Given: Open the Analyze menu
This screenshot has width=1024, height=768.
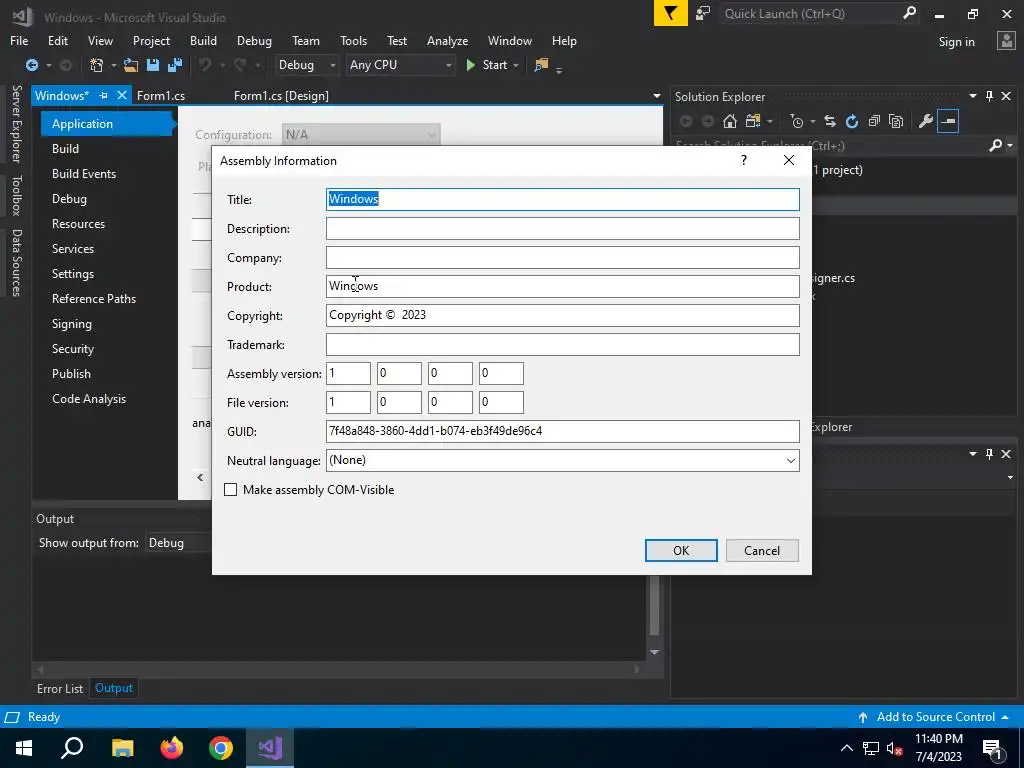Looking at the screenshot, I should [x=447, y=40].
